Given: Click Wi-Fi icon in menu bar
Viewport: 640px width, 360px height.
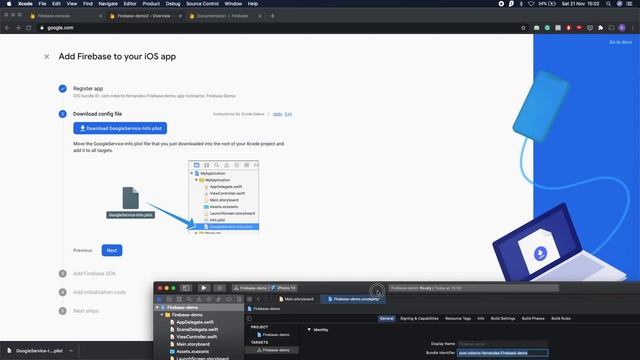Looking at the screenshot, I should [531, 4].
